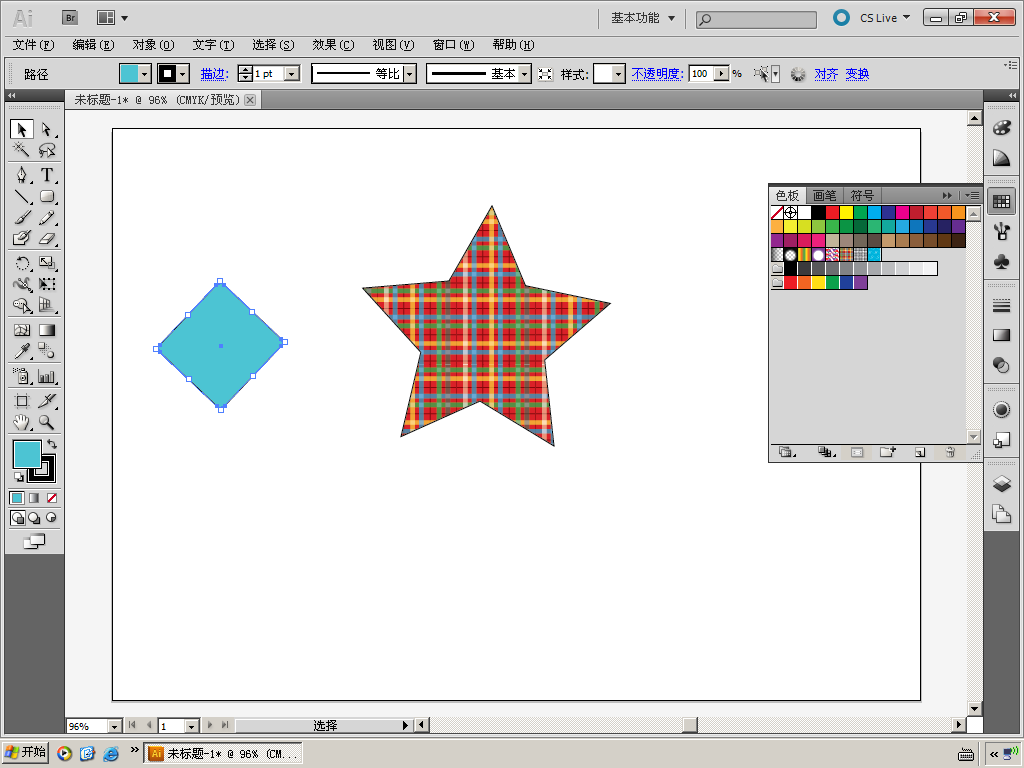Open the Symbols club icon in dock
The height and width of the screenshot is (768, 1024).
click(x=1001, y=261)
